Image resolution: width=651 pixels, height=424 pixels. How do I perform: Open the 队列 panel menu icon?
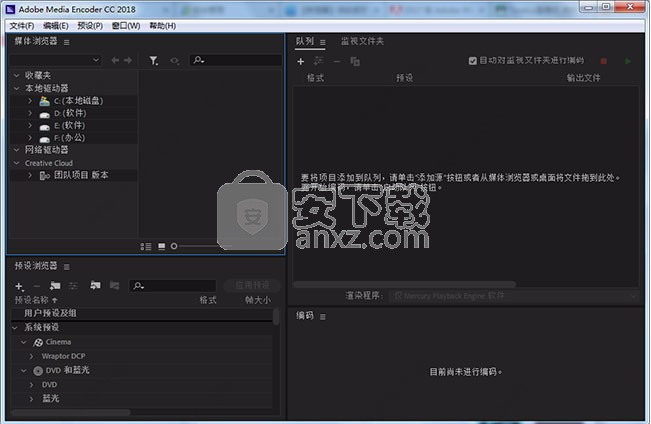point(323,42)
